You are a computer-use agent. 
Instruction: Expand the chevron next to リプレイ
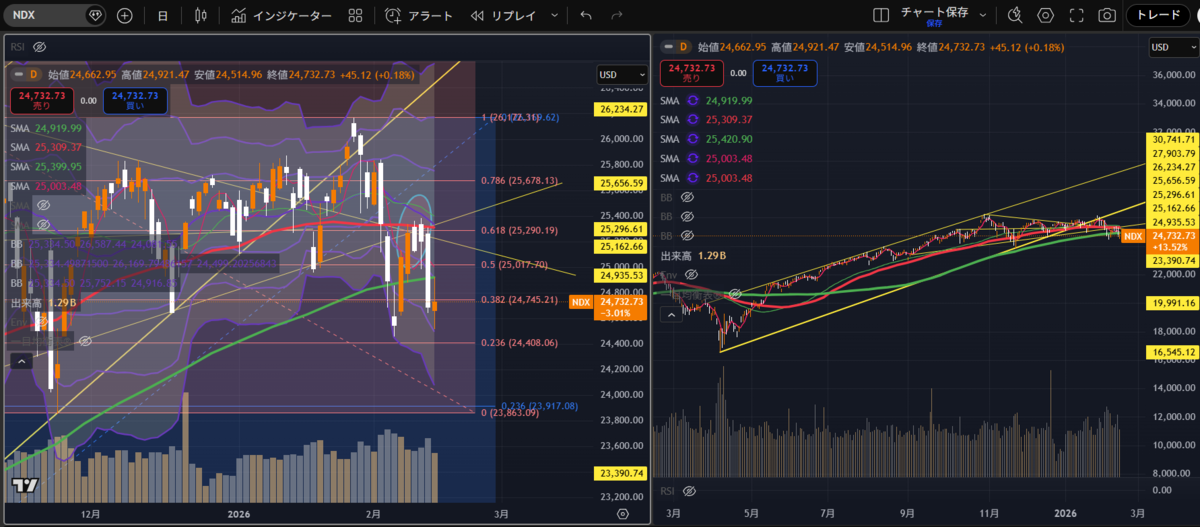(x=554, y=16)
